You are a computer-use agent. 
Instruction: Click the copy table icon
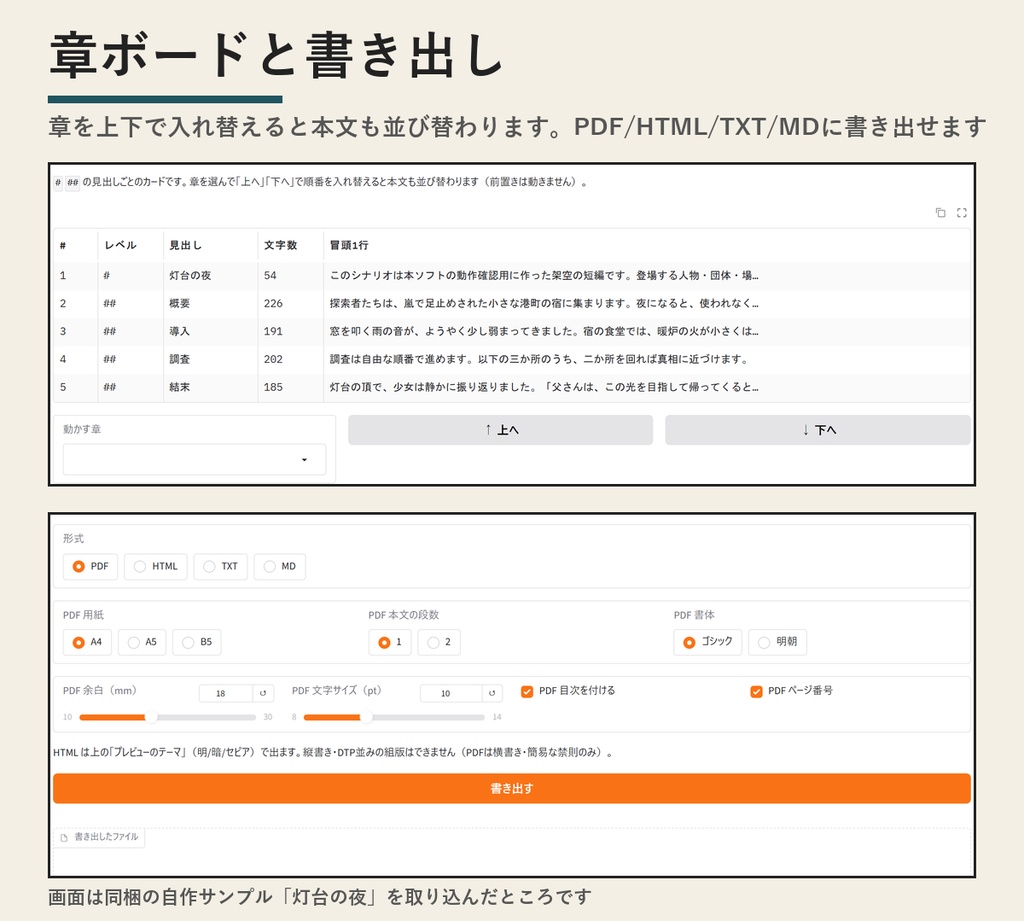coord(940,212)
